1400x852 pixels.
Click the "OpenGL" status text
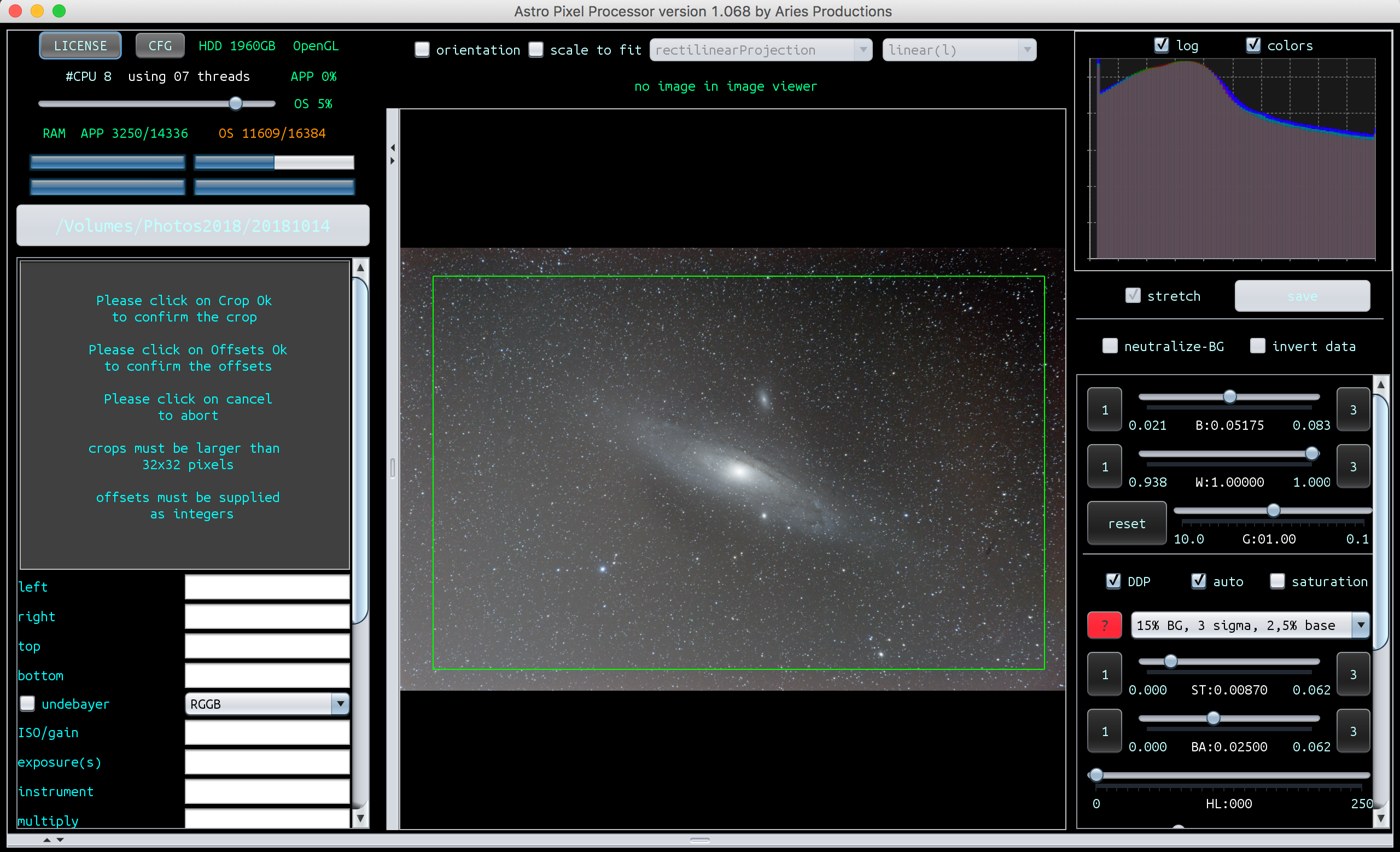pos(316,46)
